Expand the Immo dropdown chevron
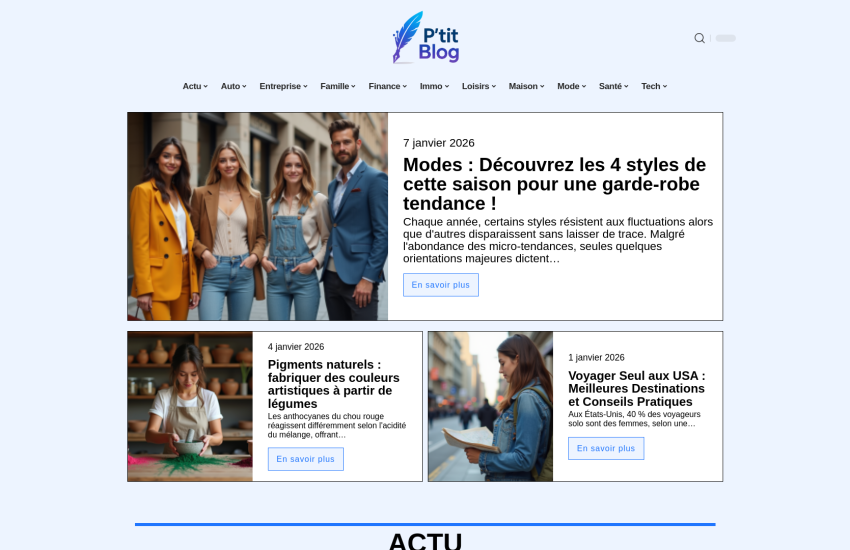Image resolution: width=850 pixels, height=550 pixels. point(447,86)
